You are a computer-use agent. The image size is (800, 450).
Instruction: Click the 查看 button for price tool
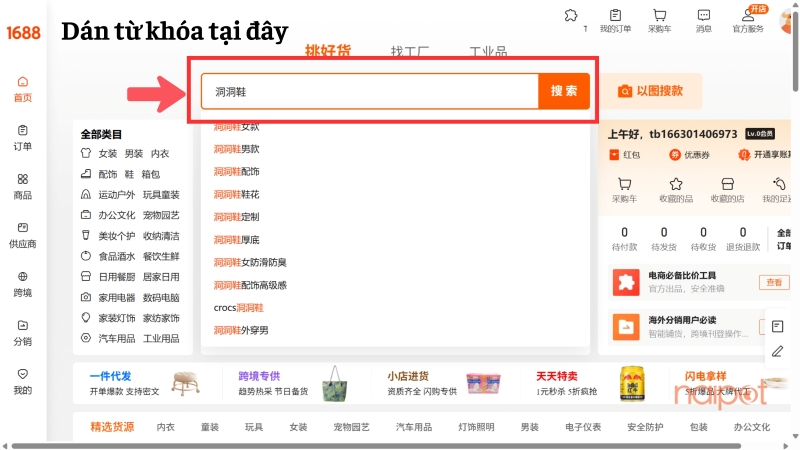click(x=774, y=282)
